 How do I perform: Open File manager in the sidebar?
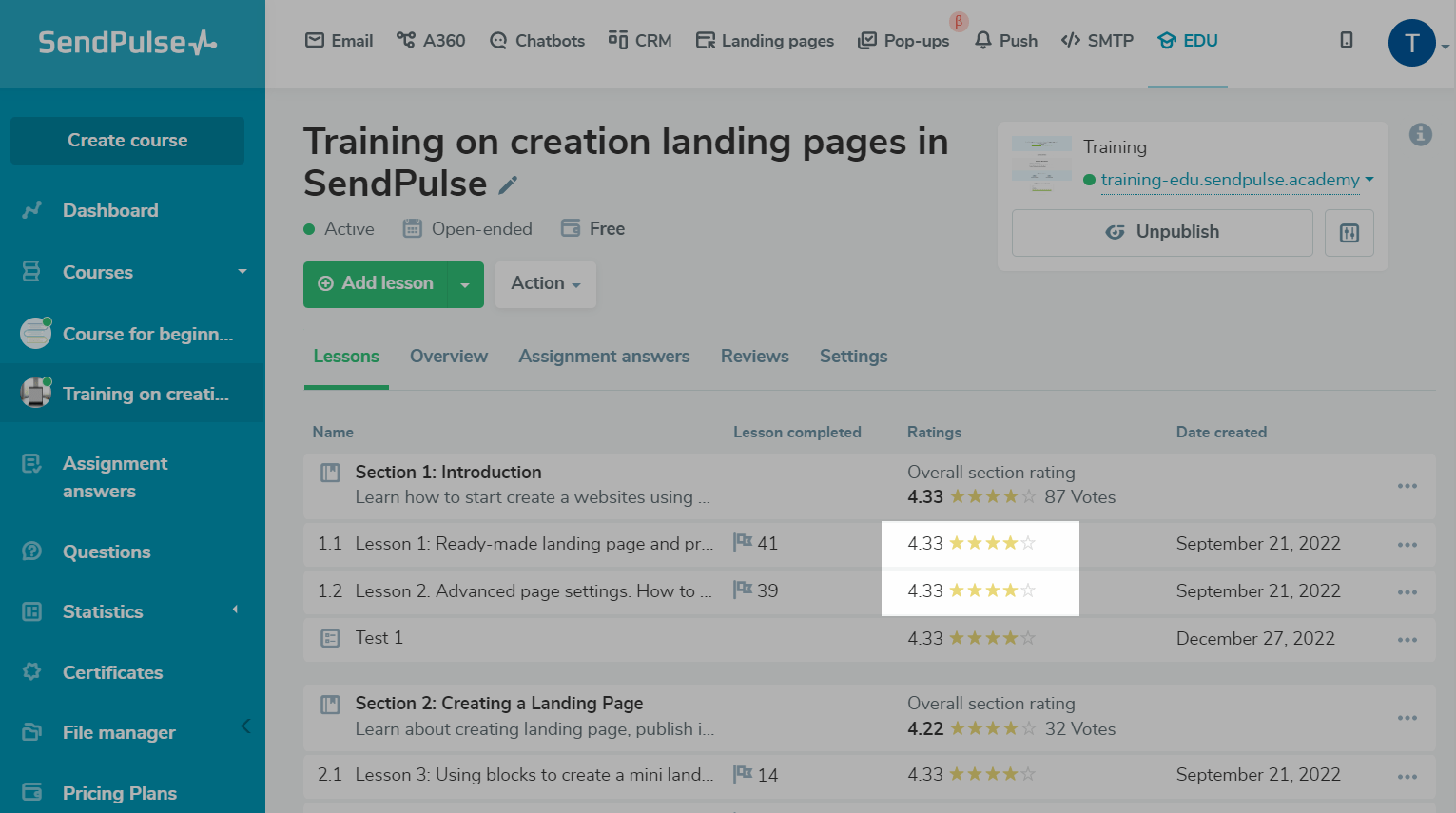119,732
